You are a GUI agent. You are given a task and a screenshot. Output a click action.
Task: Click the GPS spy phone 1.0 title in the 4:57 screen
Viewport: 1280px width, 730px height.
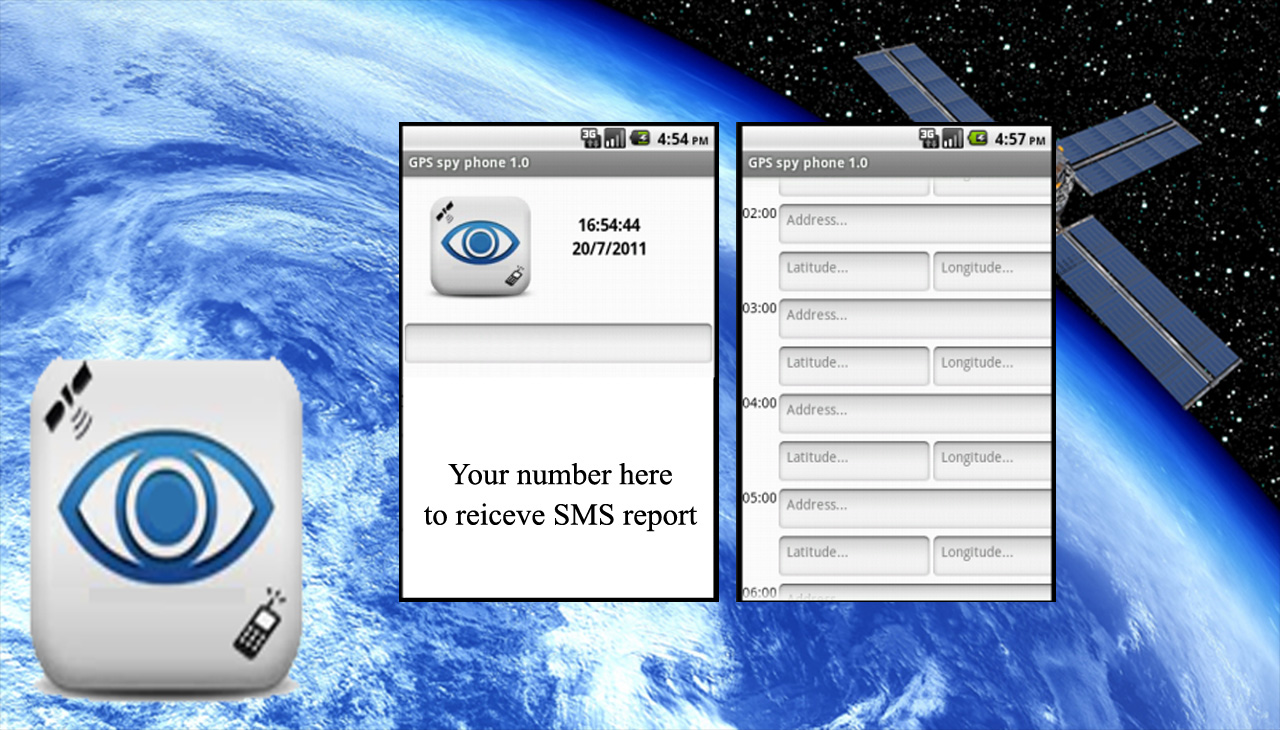pos(808,163)
